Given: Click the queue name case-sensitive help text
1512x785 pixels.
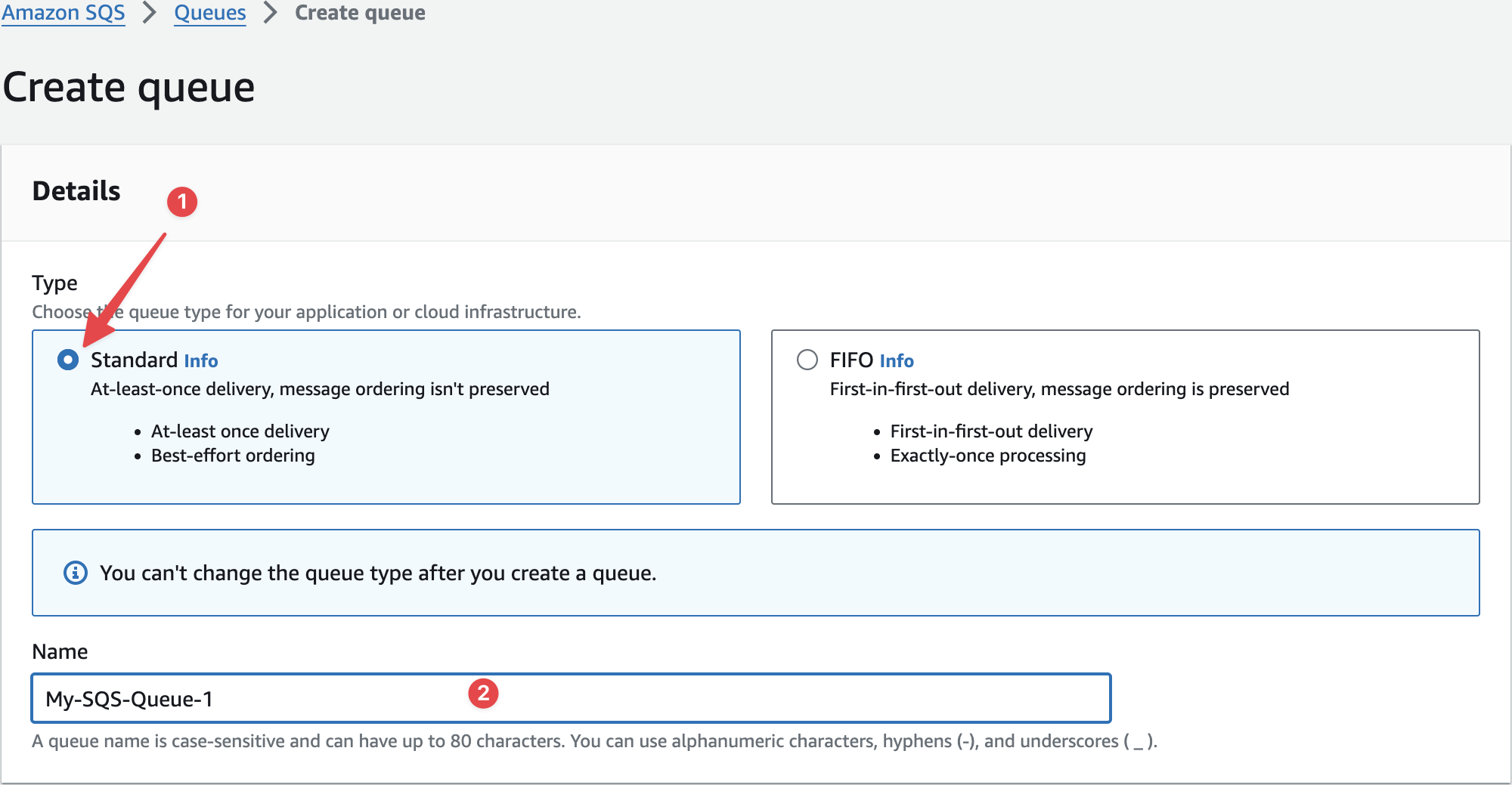Looking at the screenshot, I should tap(594, 741).
